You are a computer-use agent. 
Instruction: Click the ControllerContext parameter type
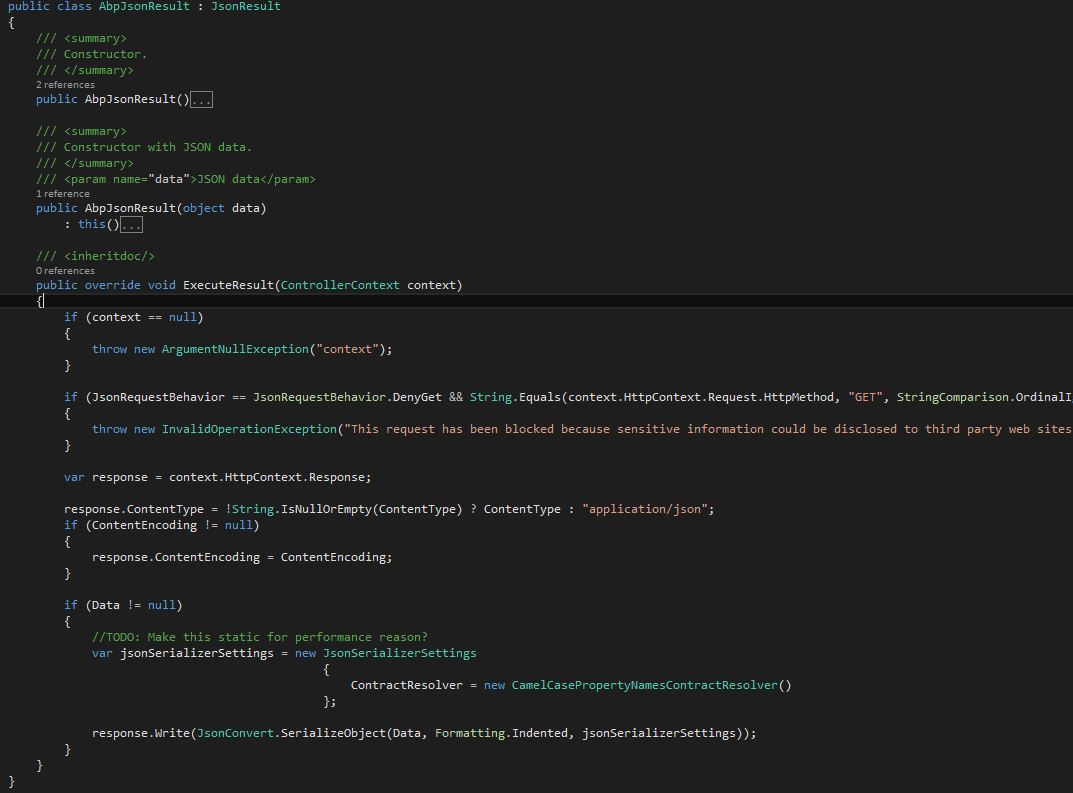click(340, 285)
